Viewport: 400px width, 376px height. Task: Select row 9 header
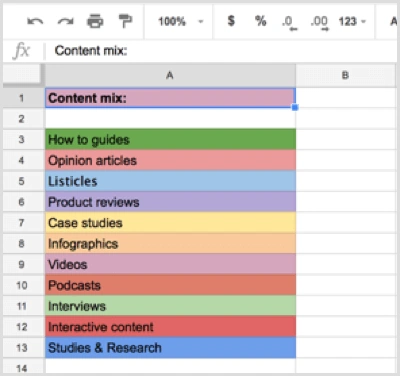[23, 264]
